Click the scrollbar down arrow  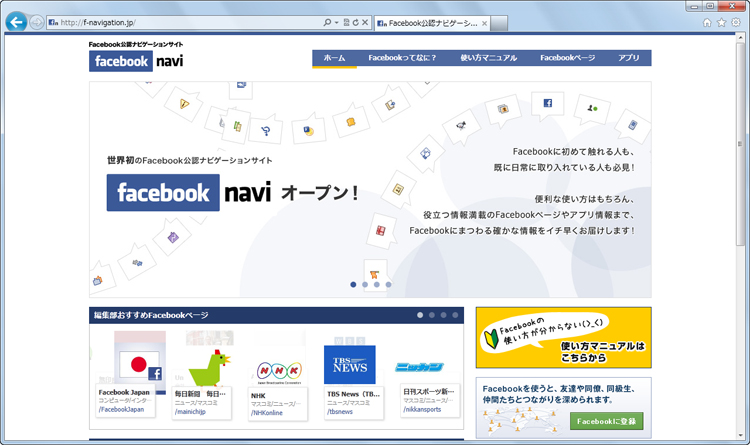740,435
